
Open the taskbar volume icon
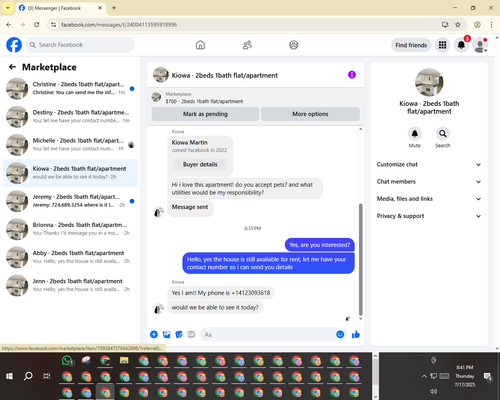pyautogui.click(x=433, y=391)
